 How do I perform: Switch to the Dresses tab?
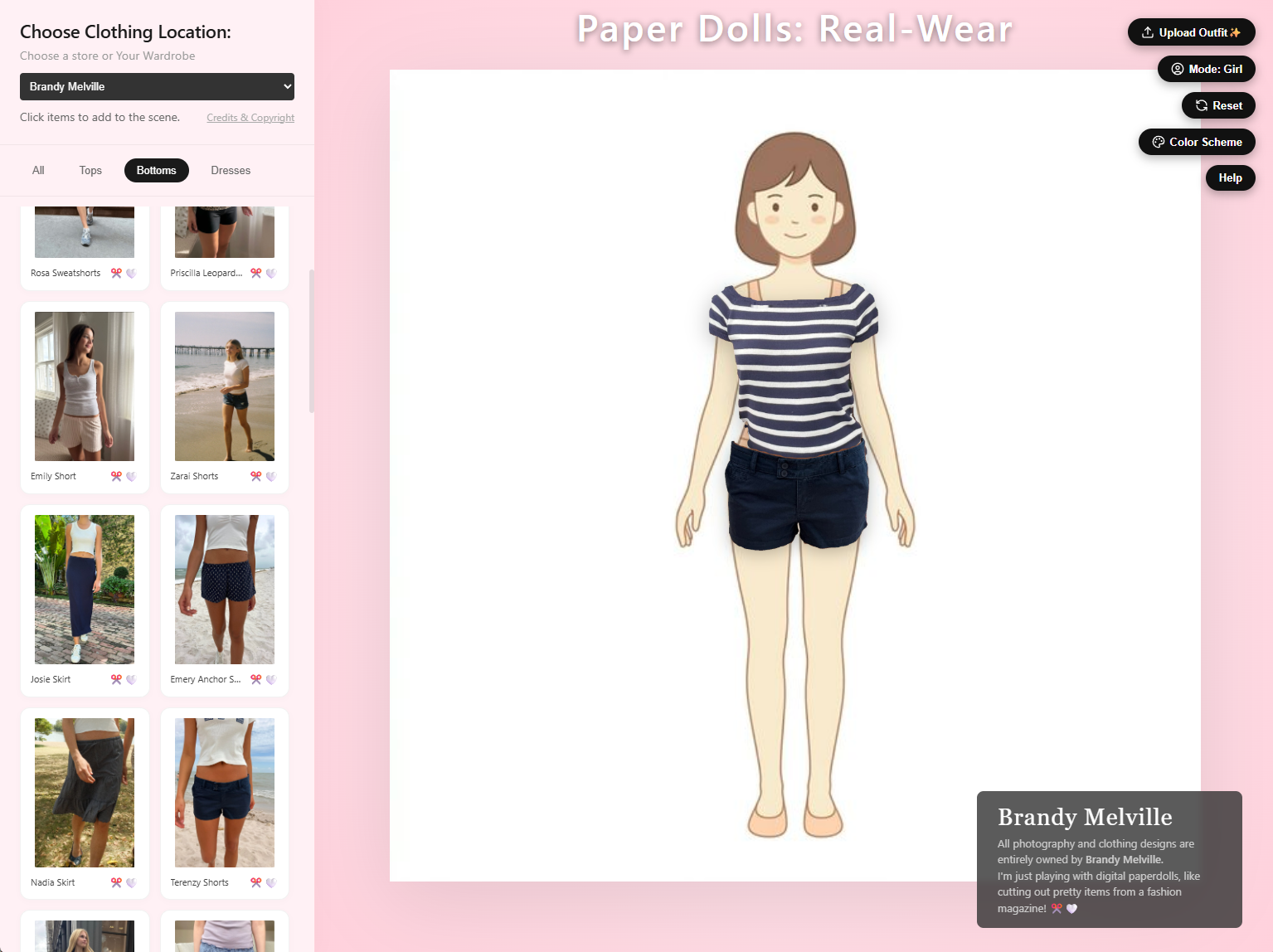(231, 170)
